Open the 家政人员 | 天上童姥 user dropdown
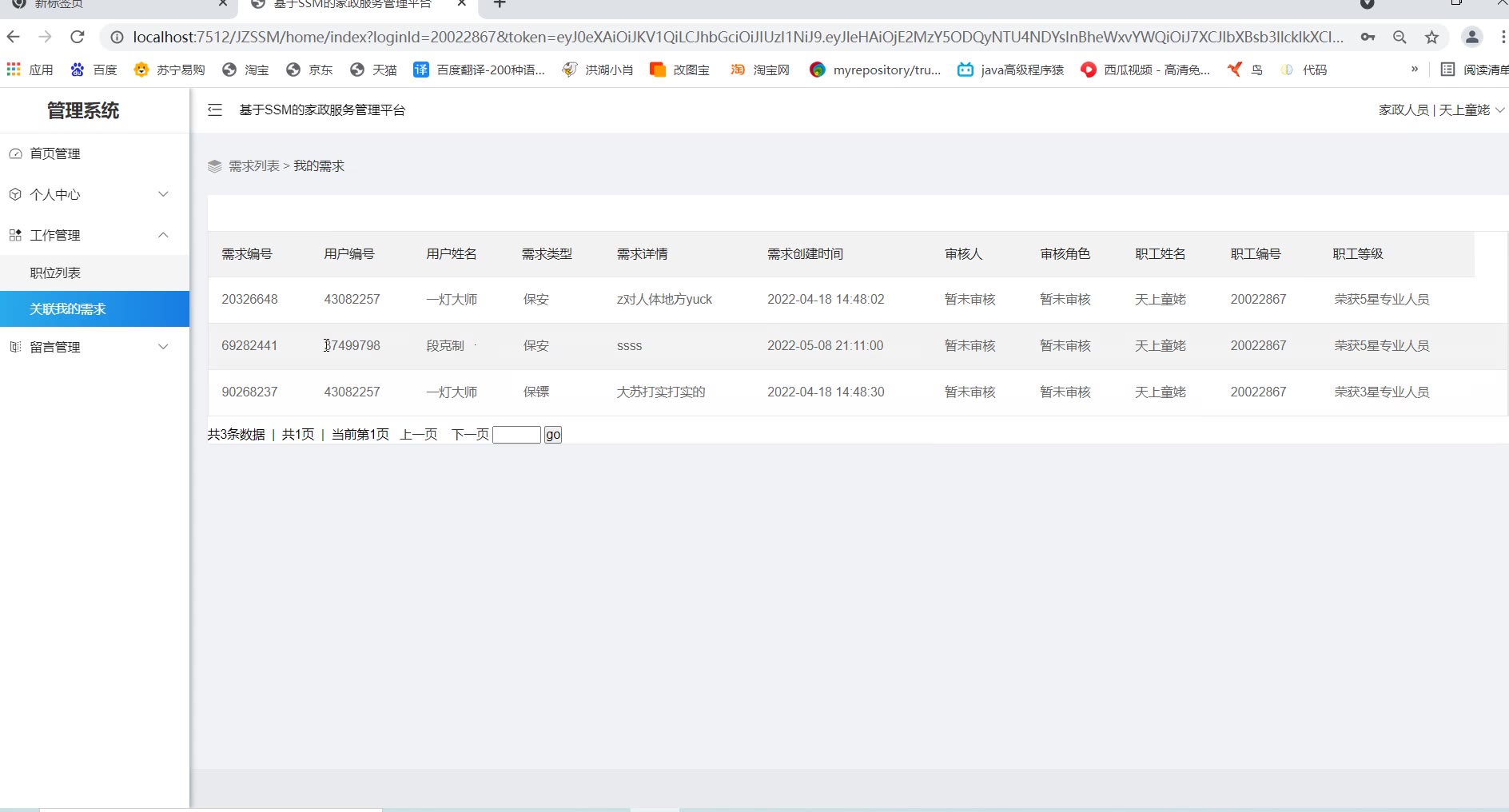Screen dimensions: 1509x812 [x=1440, y=110]
